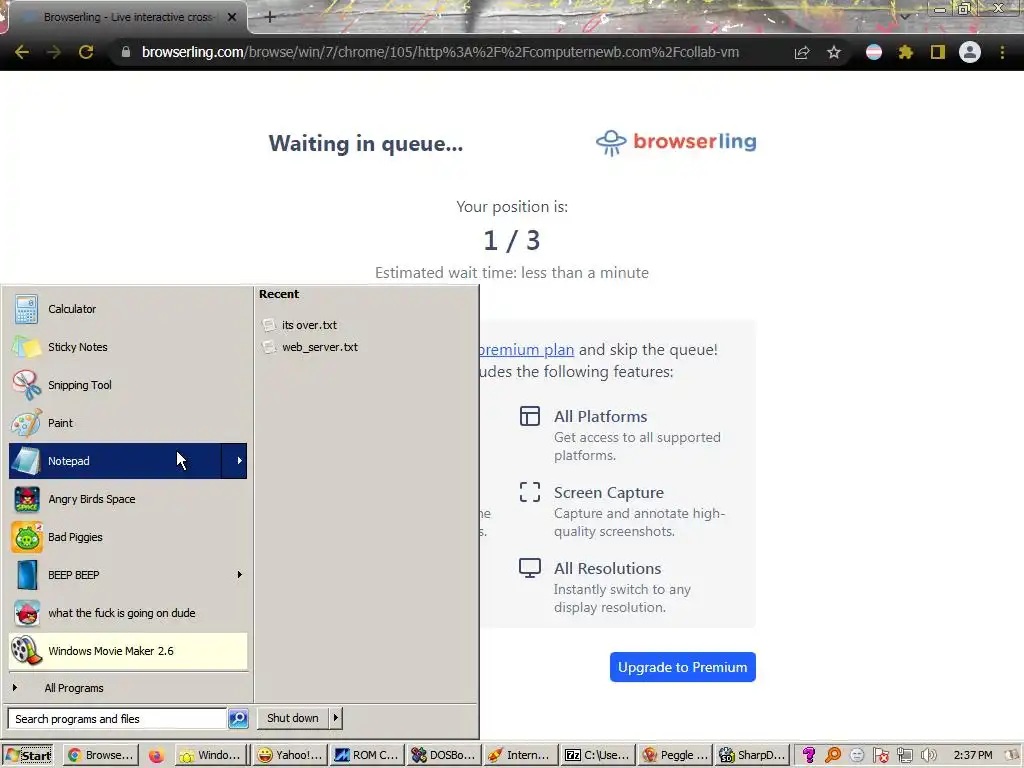Screen dimensions: 1024x768
Task: Reload the Browserling page
Action: click(x=86, y=52)
